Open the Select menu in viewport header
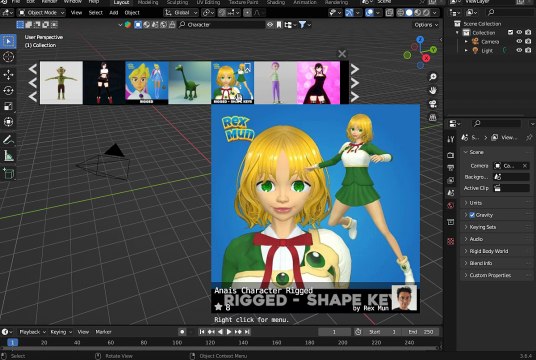536x360 pixels. click(95, 13)
